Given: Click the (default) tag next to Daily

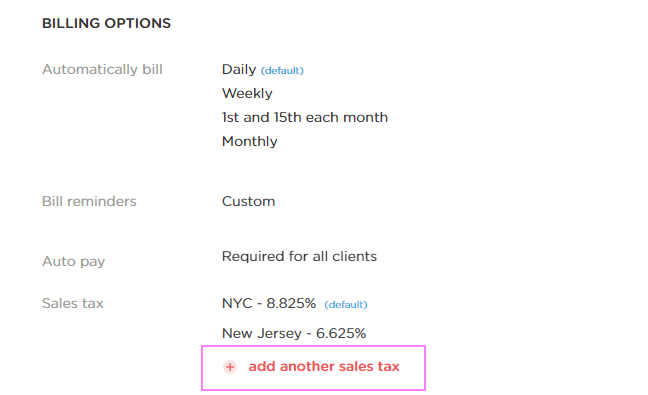Looking at the screenshot, I should click(282, 71).
